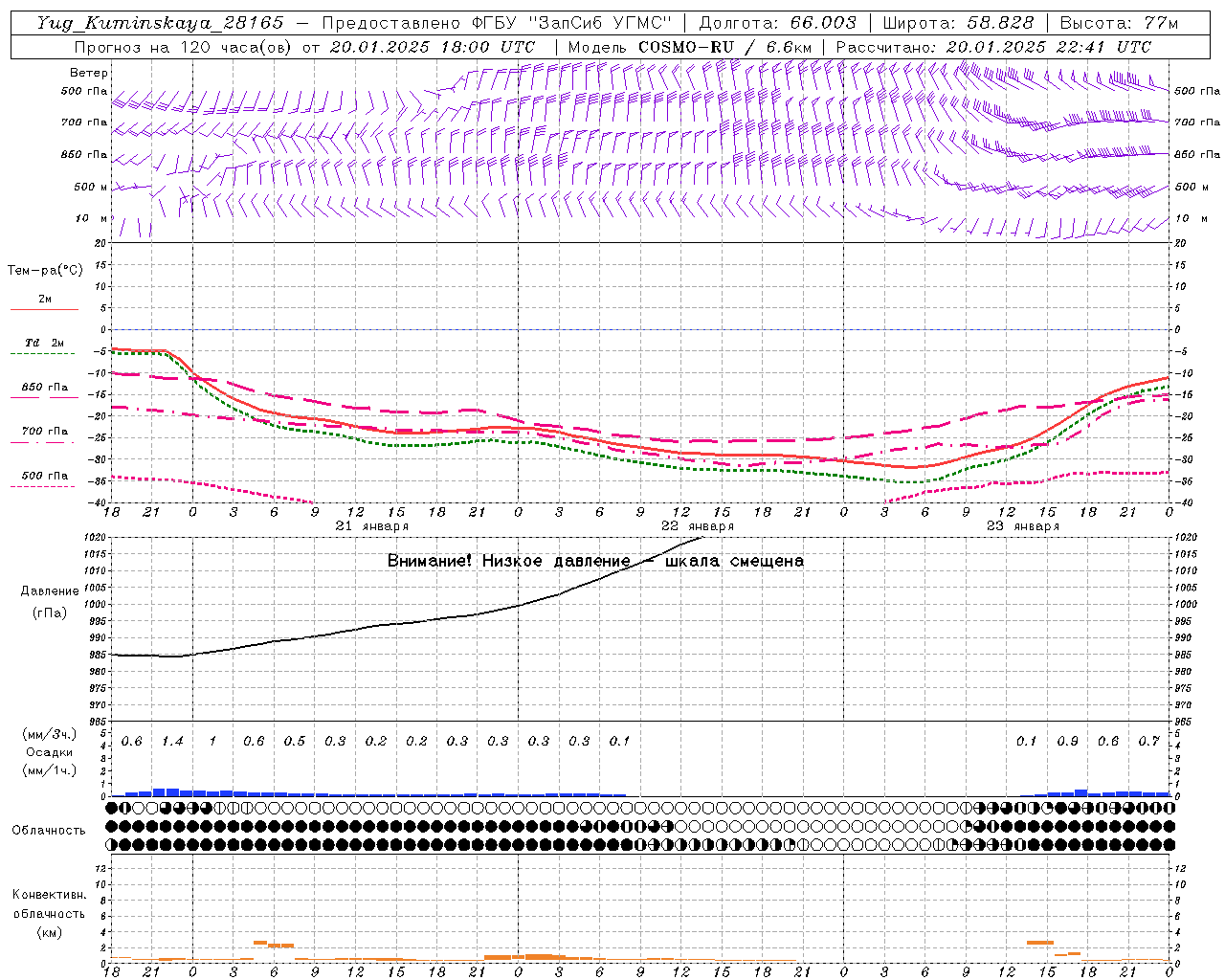Select the '2м' temperature legend entry

pyautogui.click(x=45, y=300)
